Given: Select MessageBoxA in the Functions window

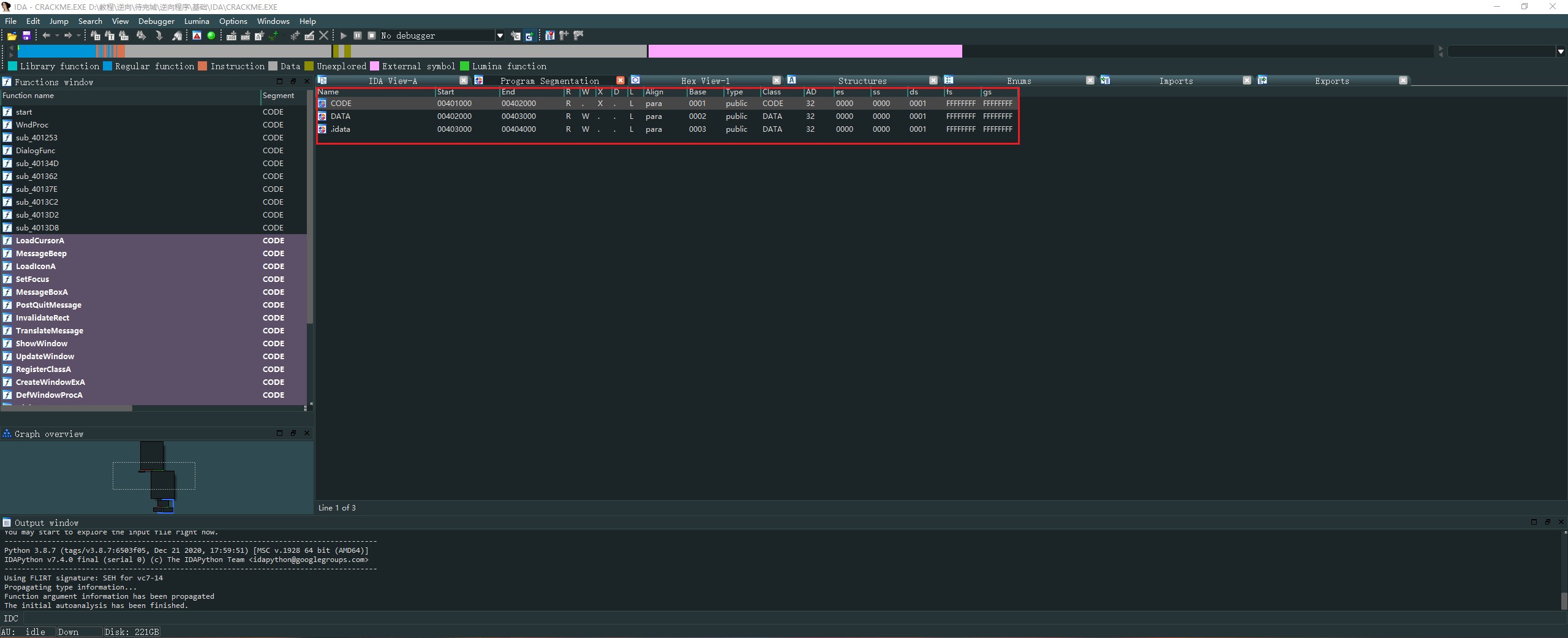Looking at the screenshot, I should tap(42, 292).
